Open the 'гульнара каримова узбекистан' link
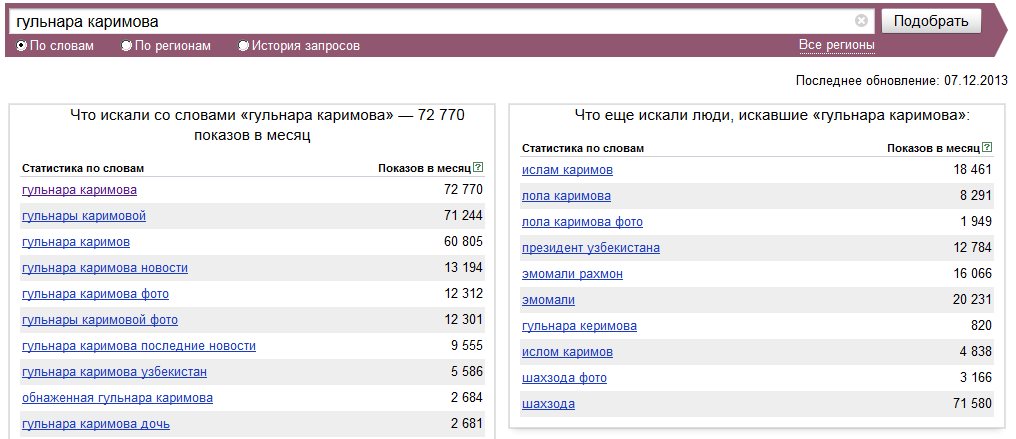 tap(115, 372)
